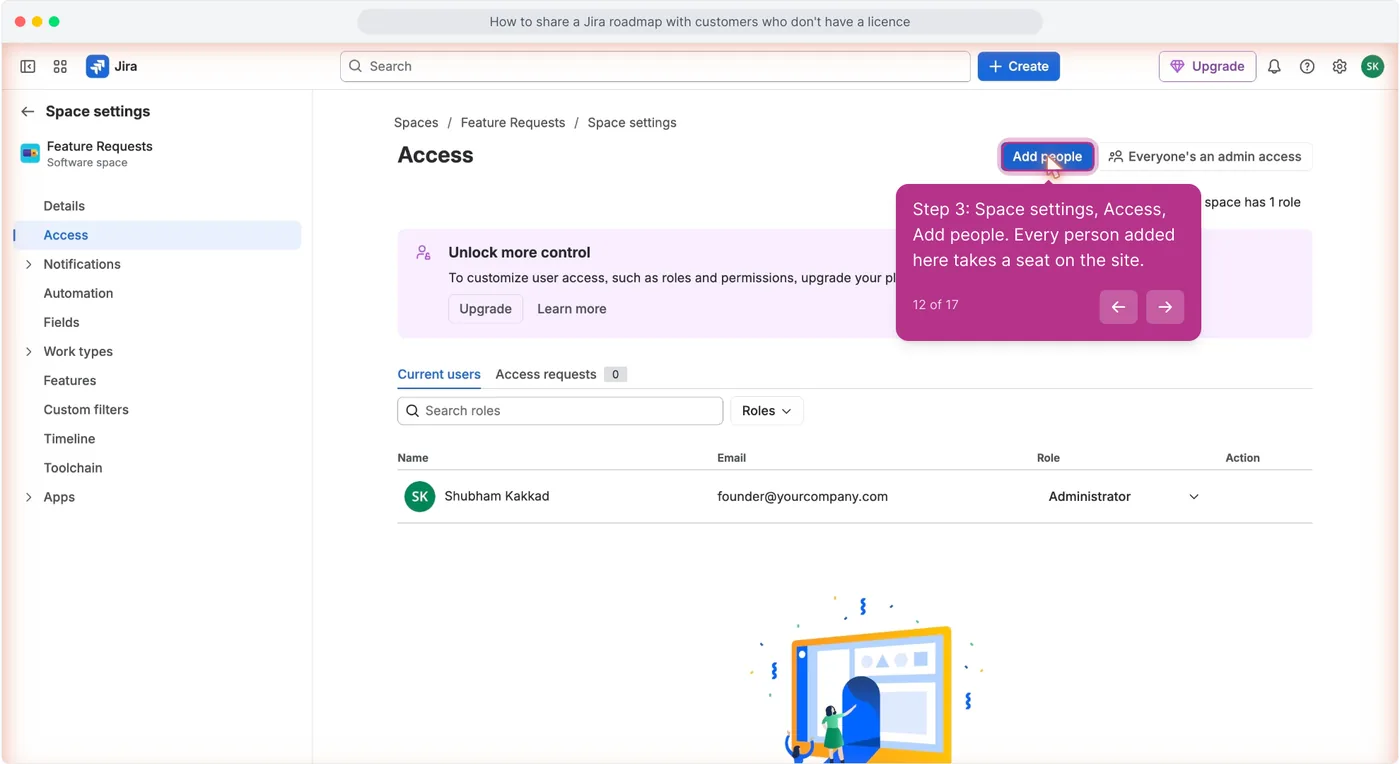
Task: Click the Shubham Kakkad name
Action: pyautogui.click(x=497, y=497)
